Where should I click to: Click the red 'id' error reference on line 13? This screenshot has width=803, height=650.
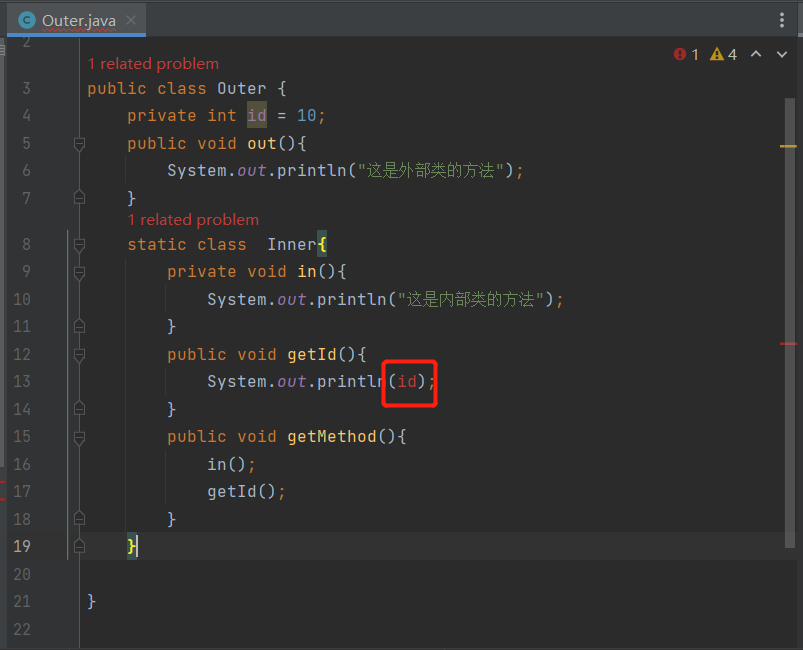pyautogui.click(x=408, y=382)
